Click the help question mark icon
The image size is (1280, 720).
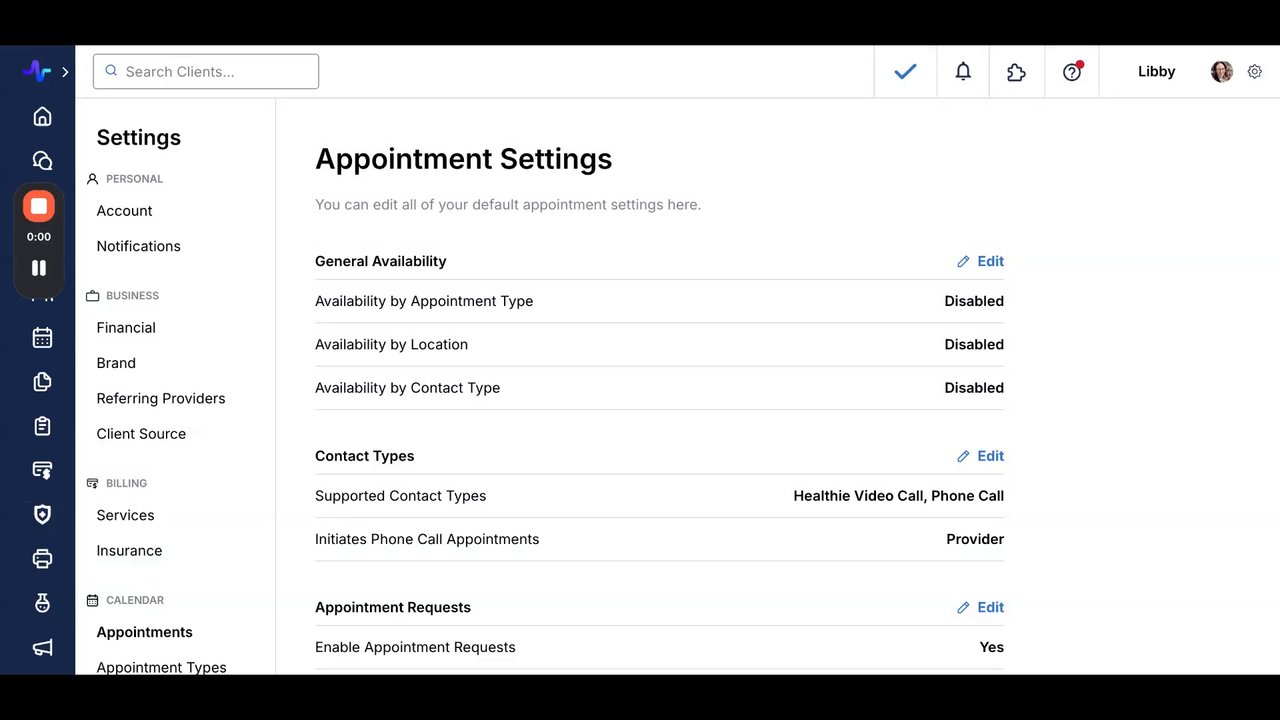pos(1072,72)
